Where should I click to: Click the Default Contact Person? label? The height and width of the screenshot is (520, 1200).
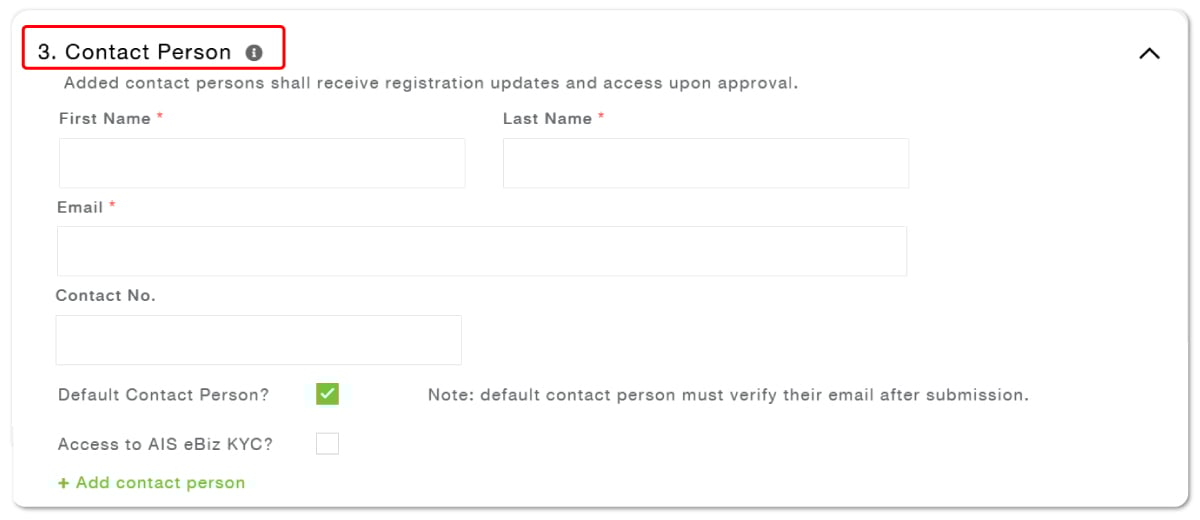click(x=164, y=395)
